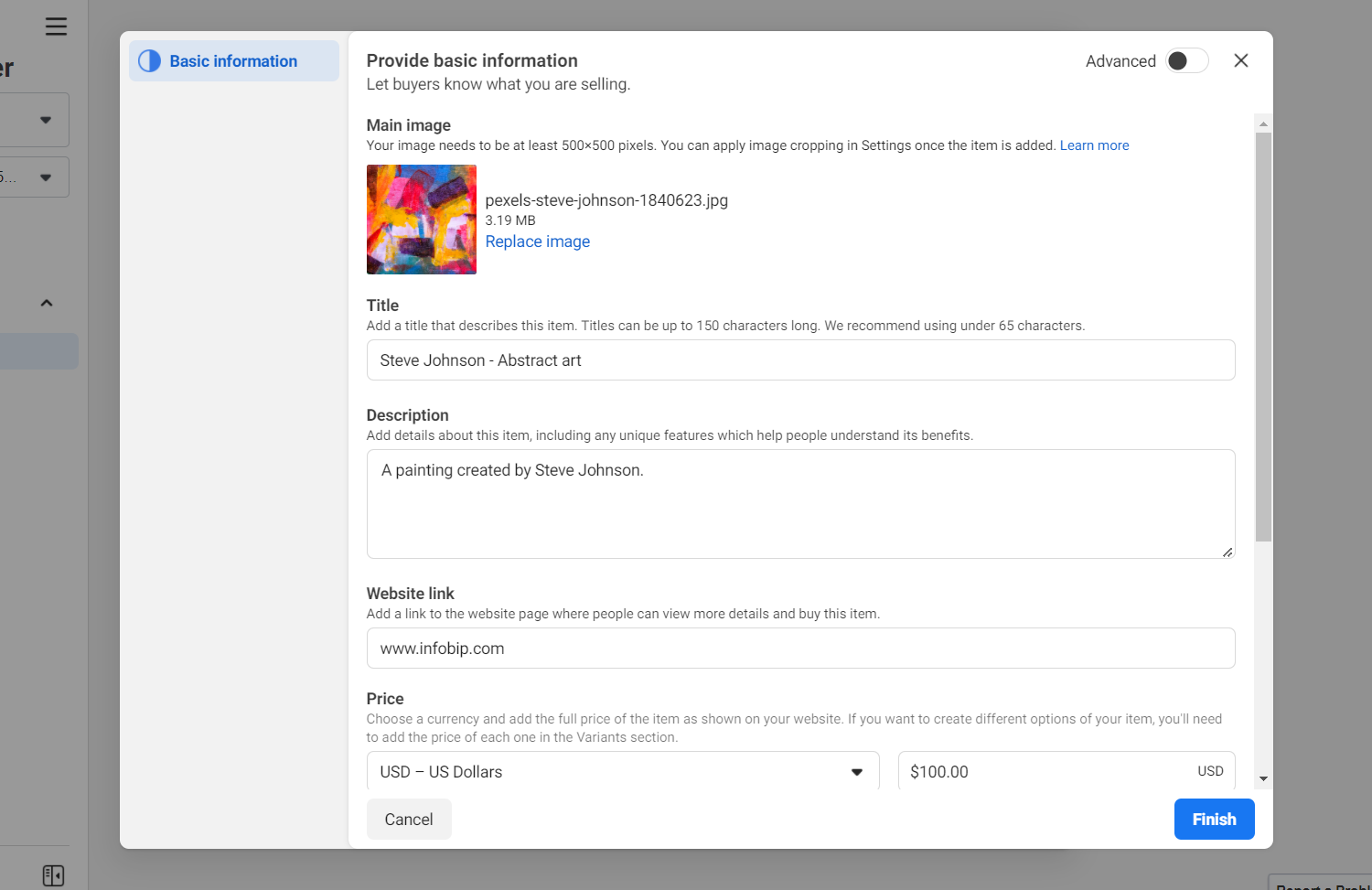Click the scrollbar down arrow

click(1263, 779)
